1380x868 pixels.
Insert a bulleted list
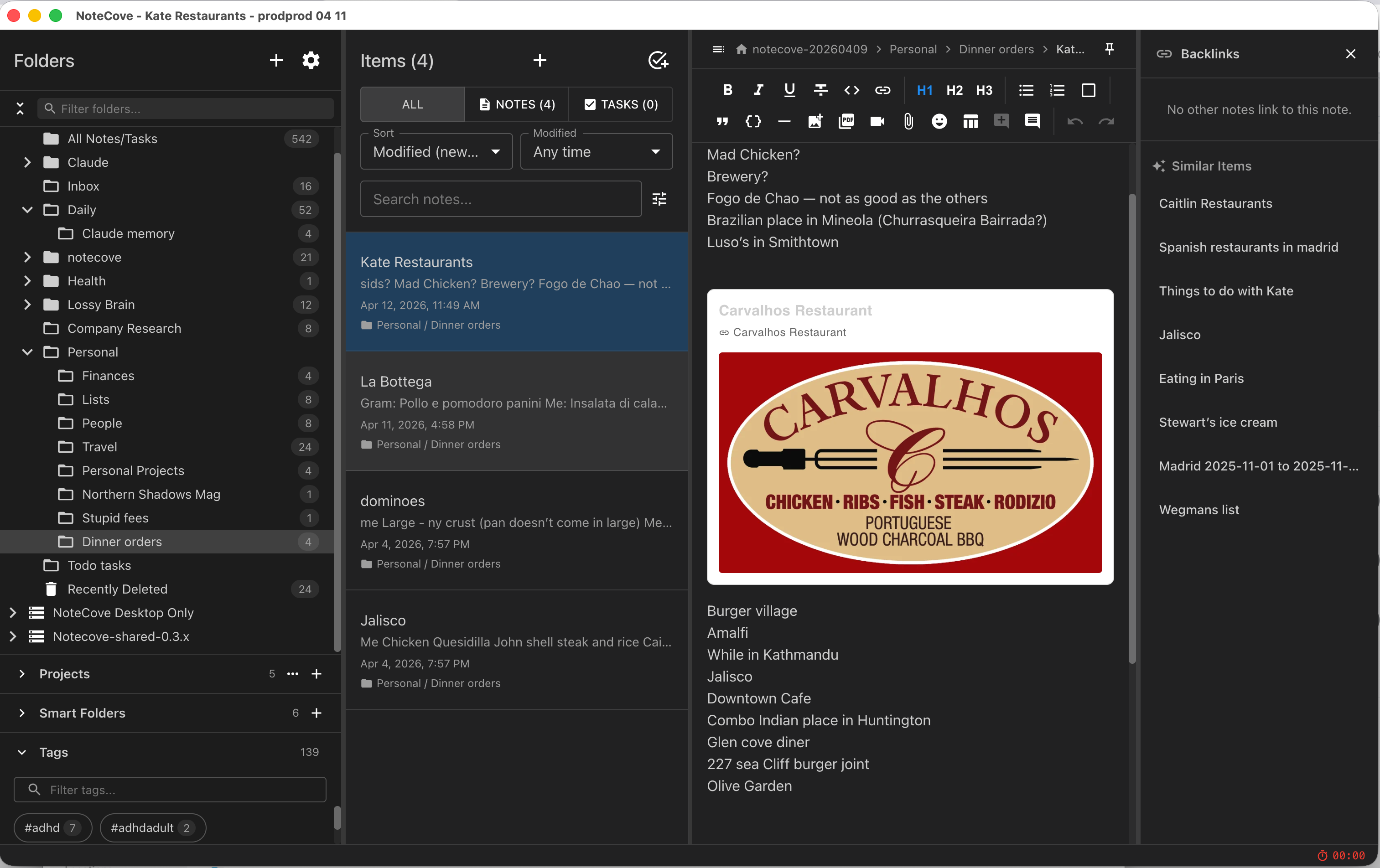point(1027,90)
